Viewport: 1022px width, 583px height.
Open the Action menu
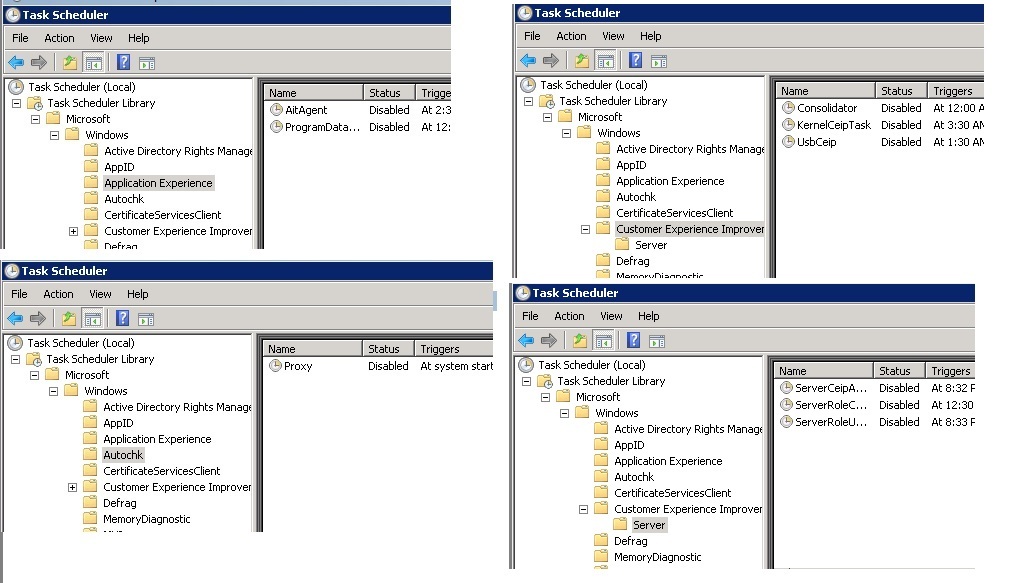click(x=59, y=38)
